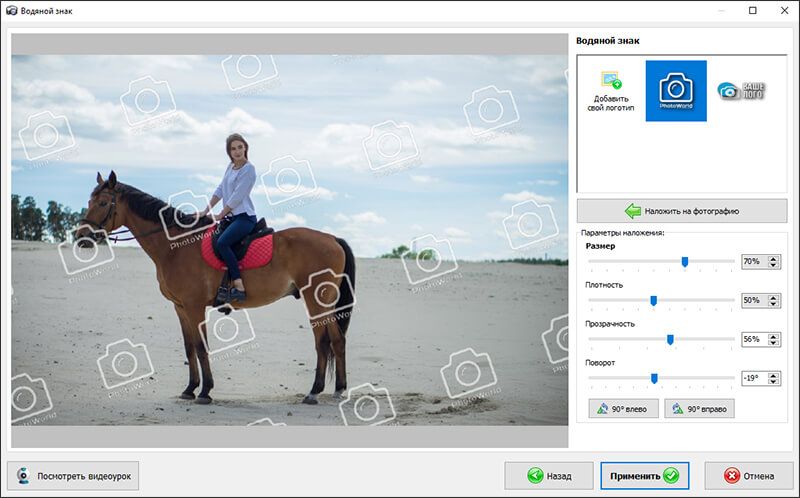This screenshot has height=498, width=800.
Task: Cancel with the 'Отмена' button
Action: pyautogui.click(x=749, y=476)
